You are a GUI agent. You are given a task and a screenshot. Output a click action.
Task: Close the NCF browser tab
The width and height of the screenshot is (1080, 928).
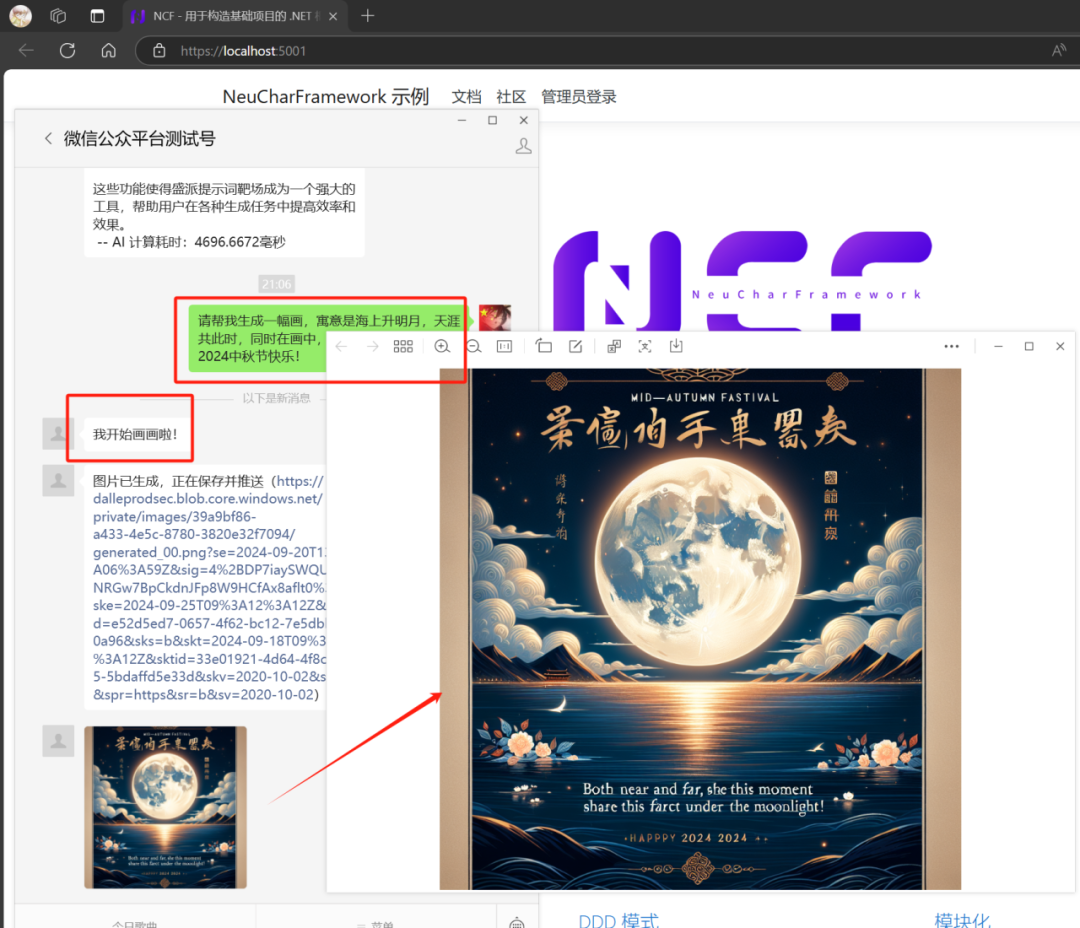pos(333,16)
